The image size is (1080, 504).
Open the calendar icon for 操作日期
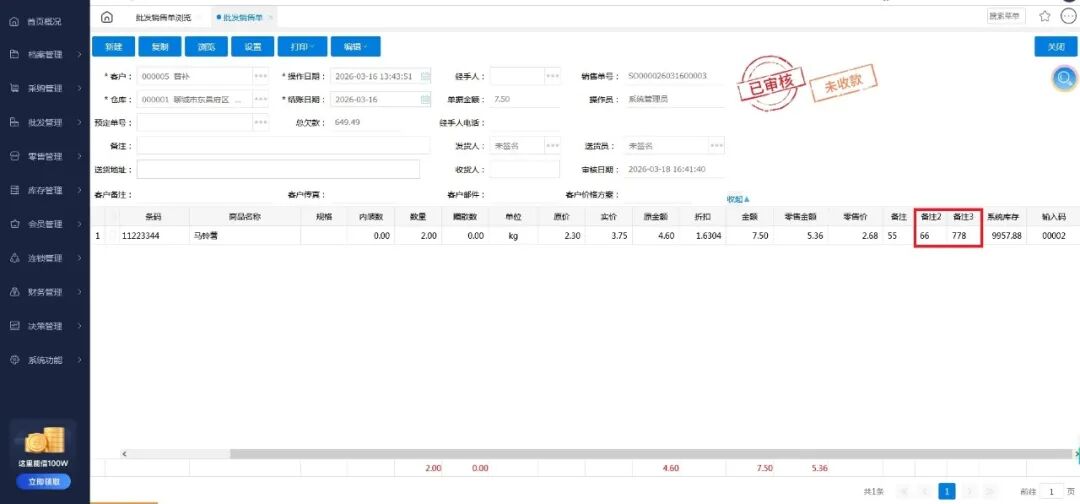coord(425,76)
